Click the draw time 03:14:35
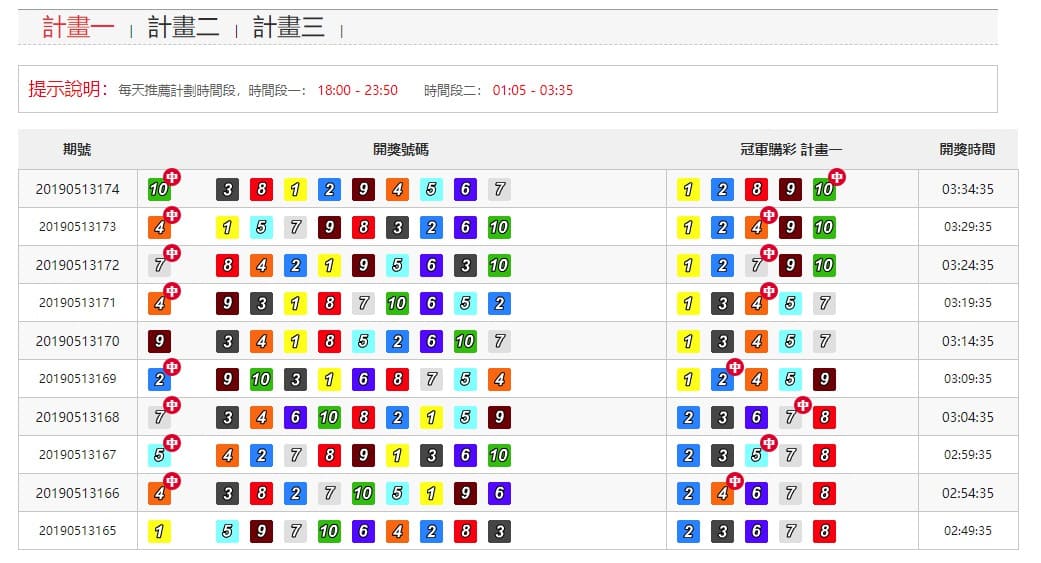 coord(967,341)
